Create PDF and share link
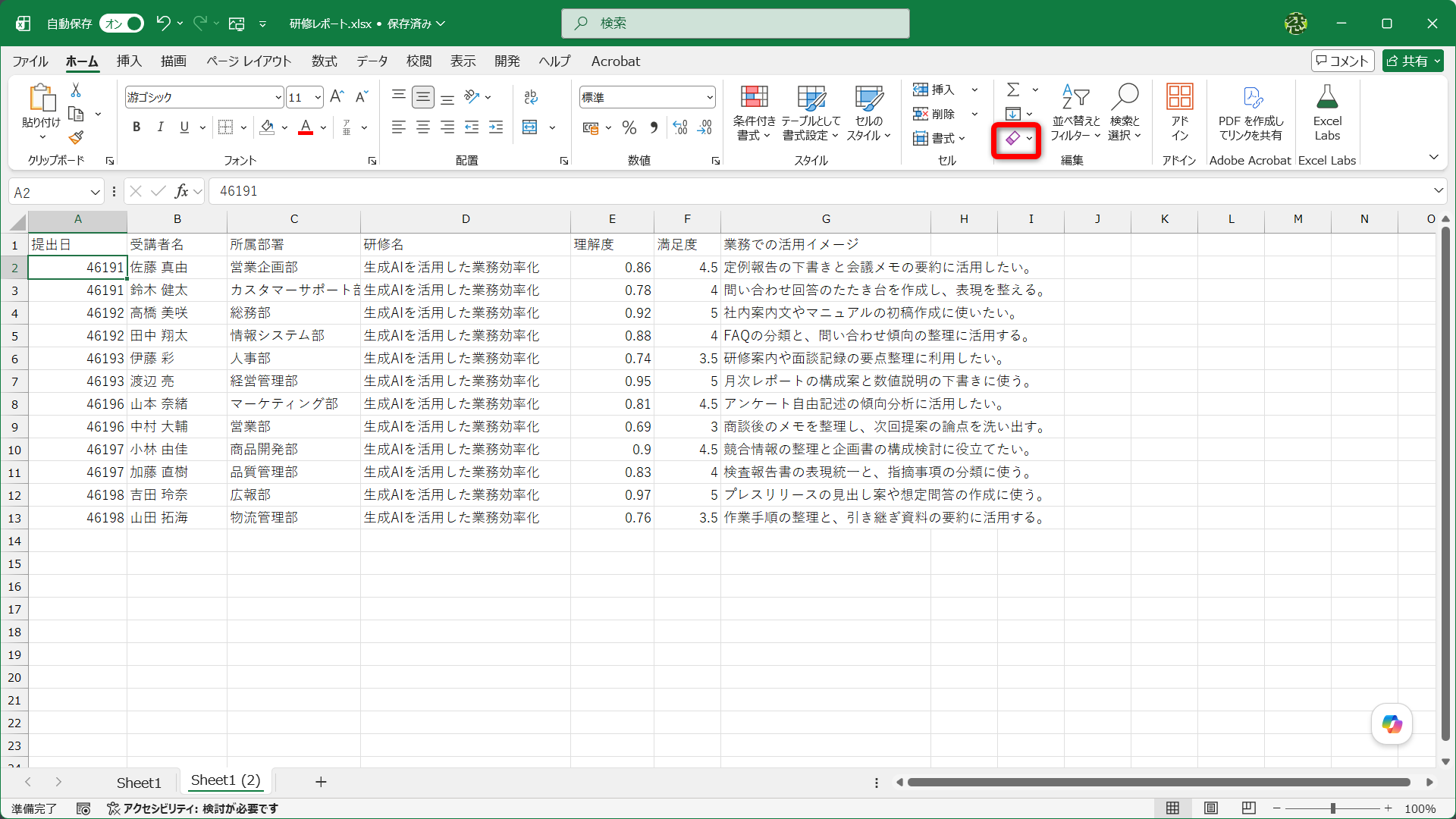The image size is (1456, 819). 1250,112
